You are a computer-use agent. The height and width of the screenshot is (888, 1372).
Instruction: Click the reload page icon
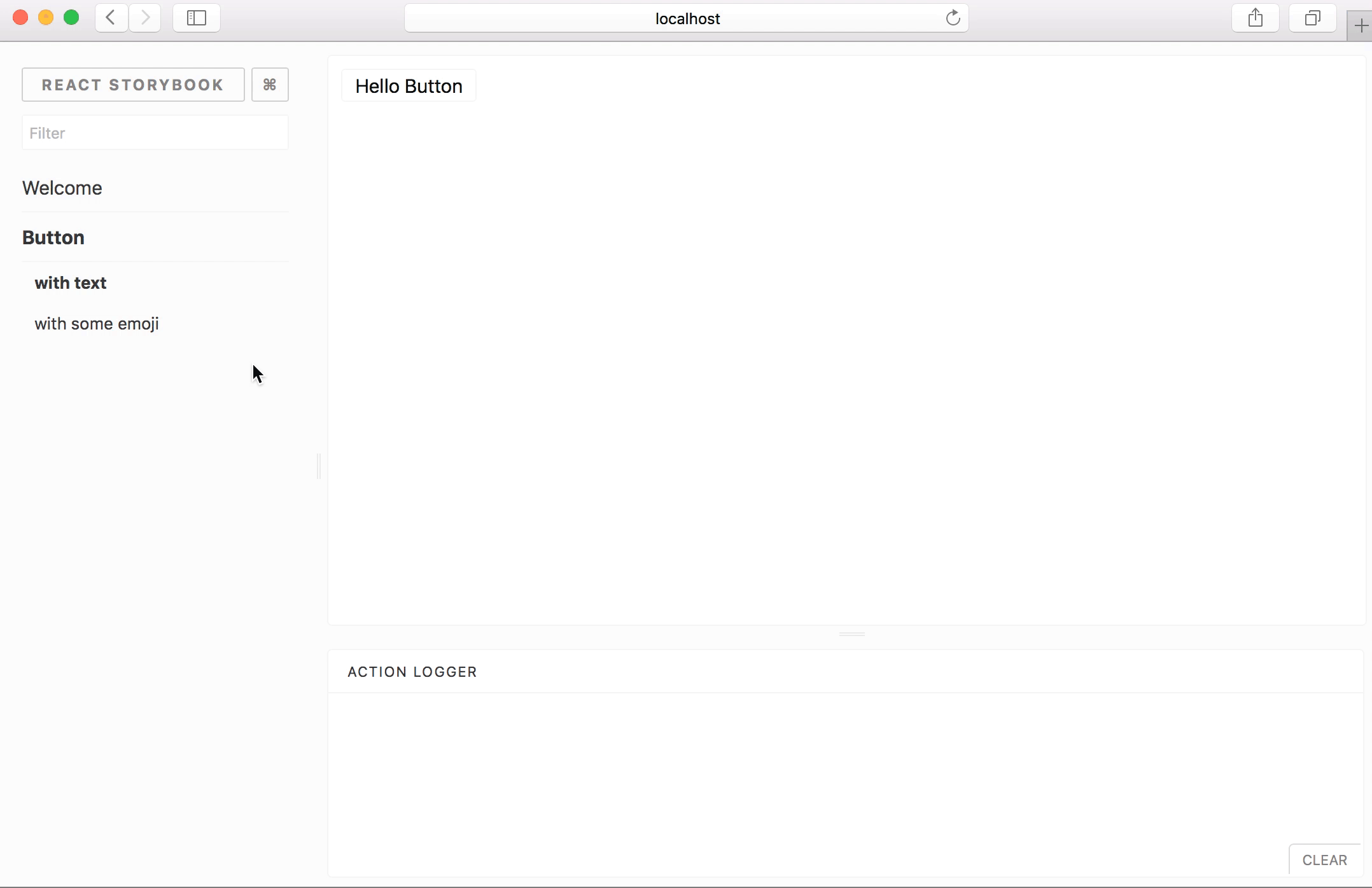coord(952,18)
